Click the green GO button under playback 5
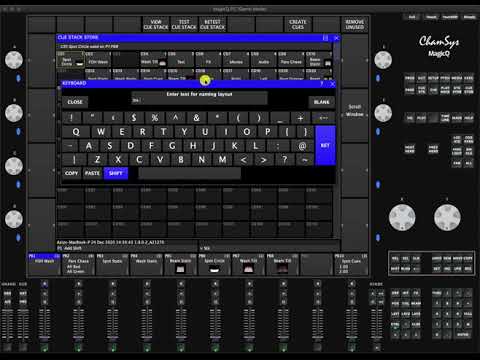This screenshot has height=360, width=480. (181, 348)
